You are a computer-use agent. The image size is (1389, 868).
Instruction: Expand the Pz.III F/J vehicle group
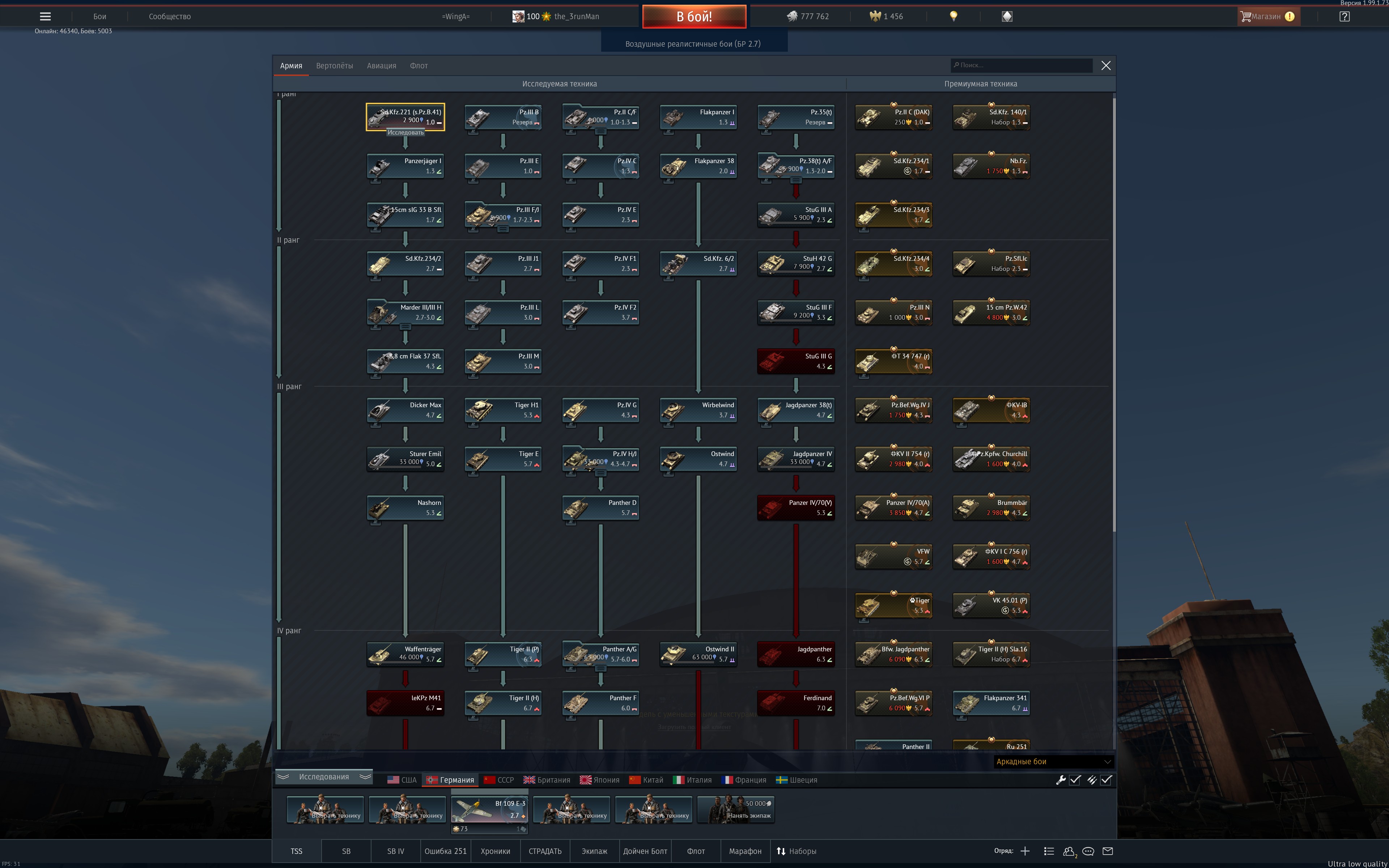(x=503, y=230)
